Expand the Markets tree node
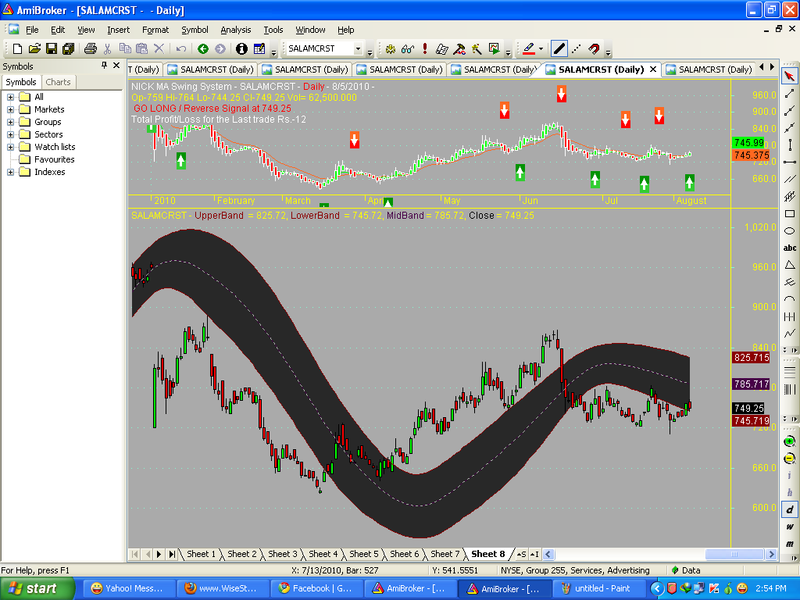Screen dimensions: 800x600 click(10, 109)
